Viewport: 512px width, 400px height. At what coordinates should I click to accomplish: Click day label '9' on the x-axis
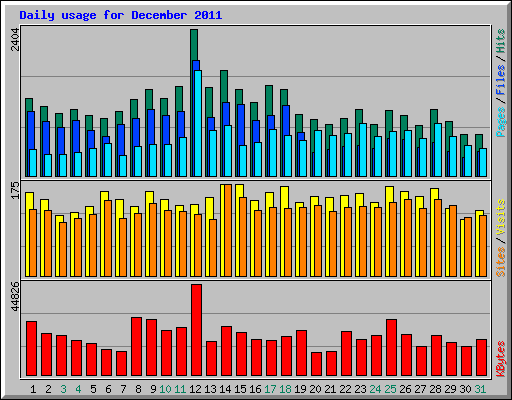click(x=153, y=389)
